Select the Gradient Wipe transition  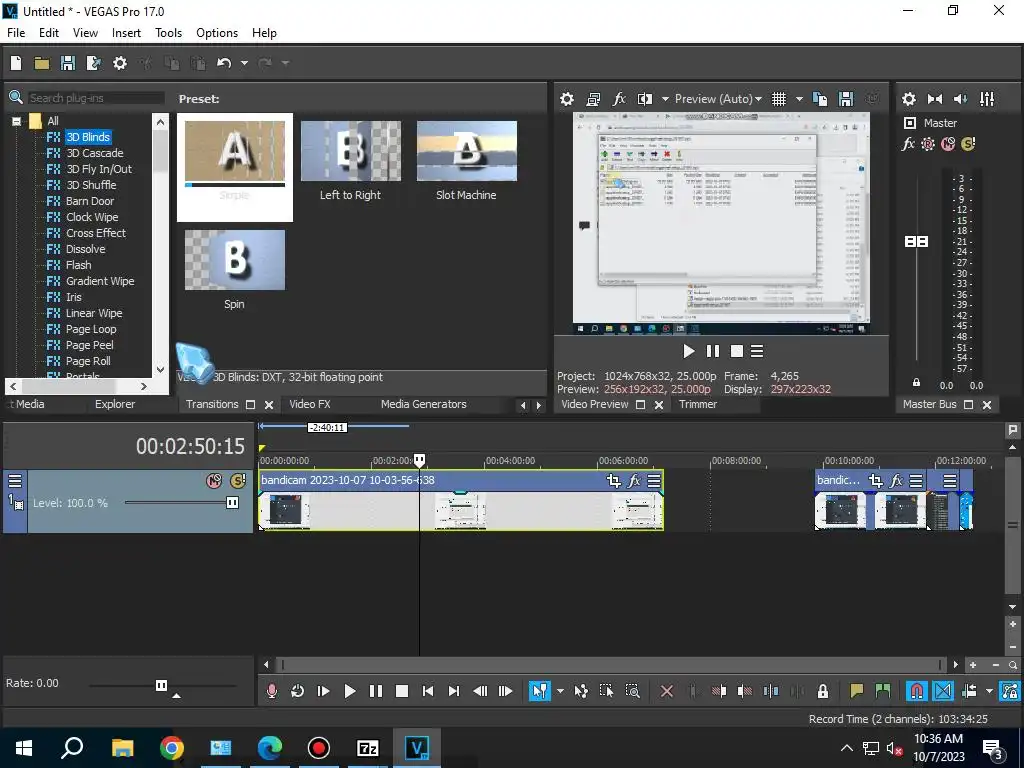click(x=100, y=281)
